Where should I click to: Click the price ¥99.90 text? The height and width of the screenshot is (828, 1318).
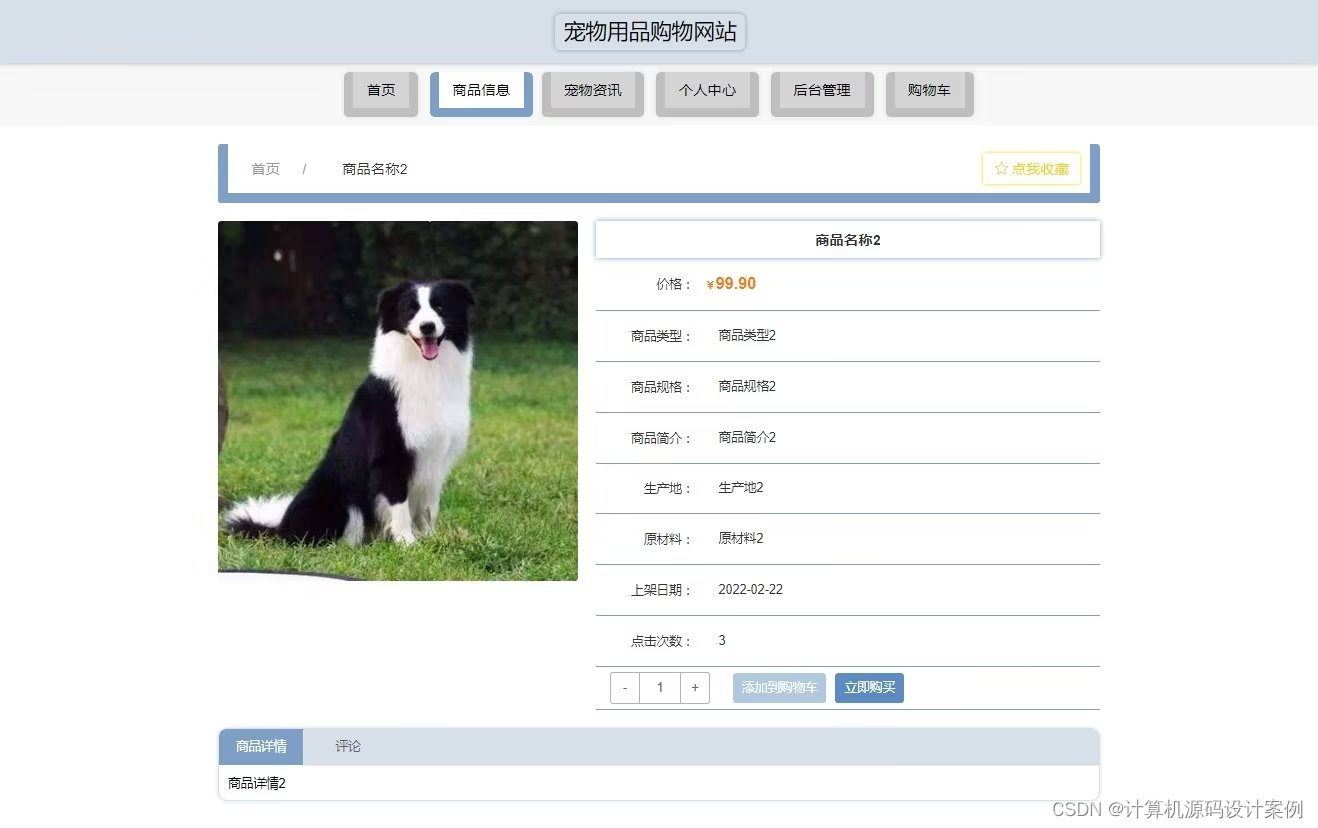[x=731, y=283]
